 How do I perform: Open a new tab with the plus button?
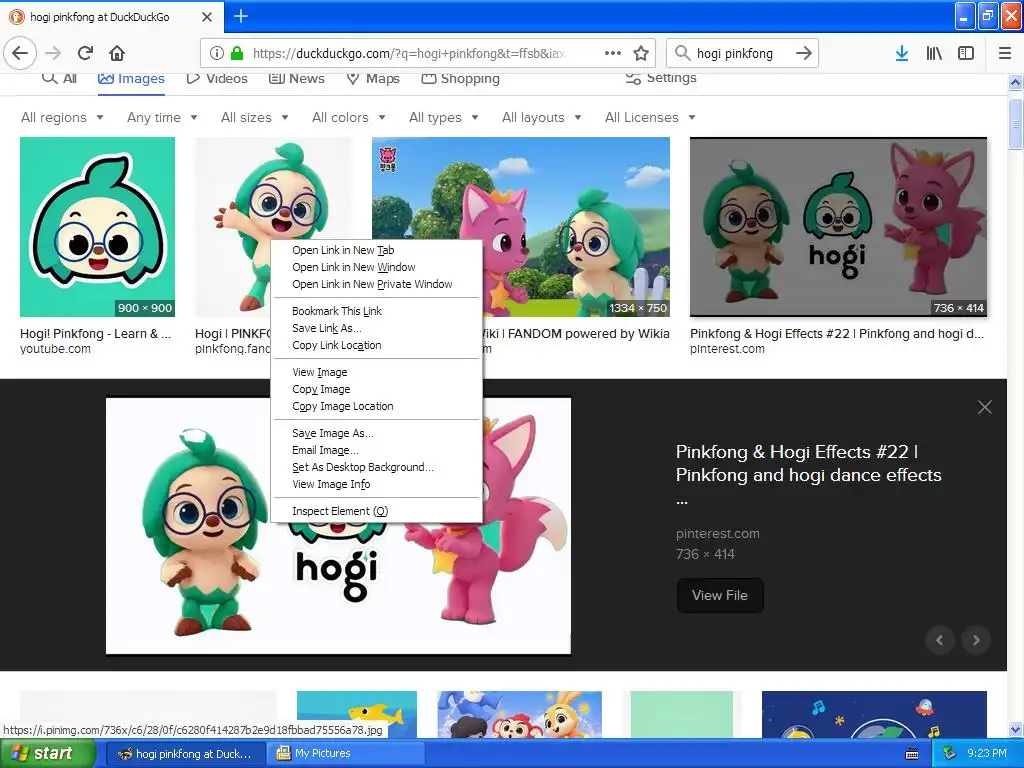coord(240,16)
